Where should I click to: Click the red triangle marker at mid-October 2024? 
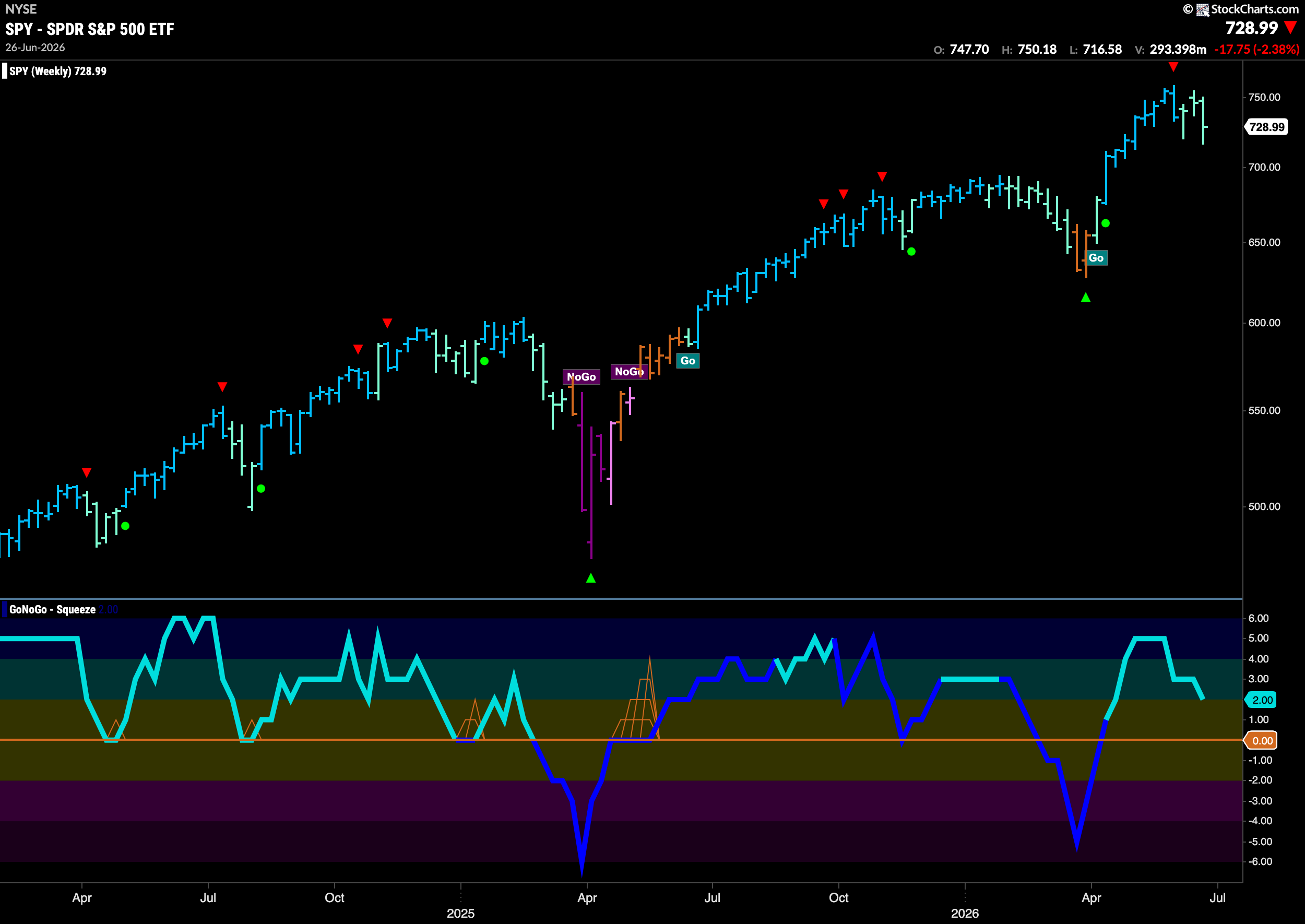click(358, 349)
